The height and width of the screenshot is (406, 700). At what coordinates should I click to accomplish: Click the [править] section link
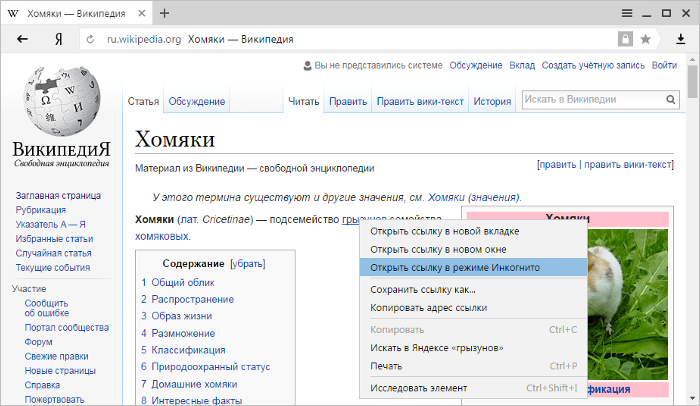(557, 164)
